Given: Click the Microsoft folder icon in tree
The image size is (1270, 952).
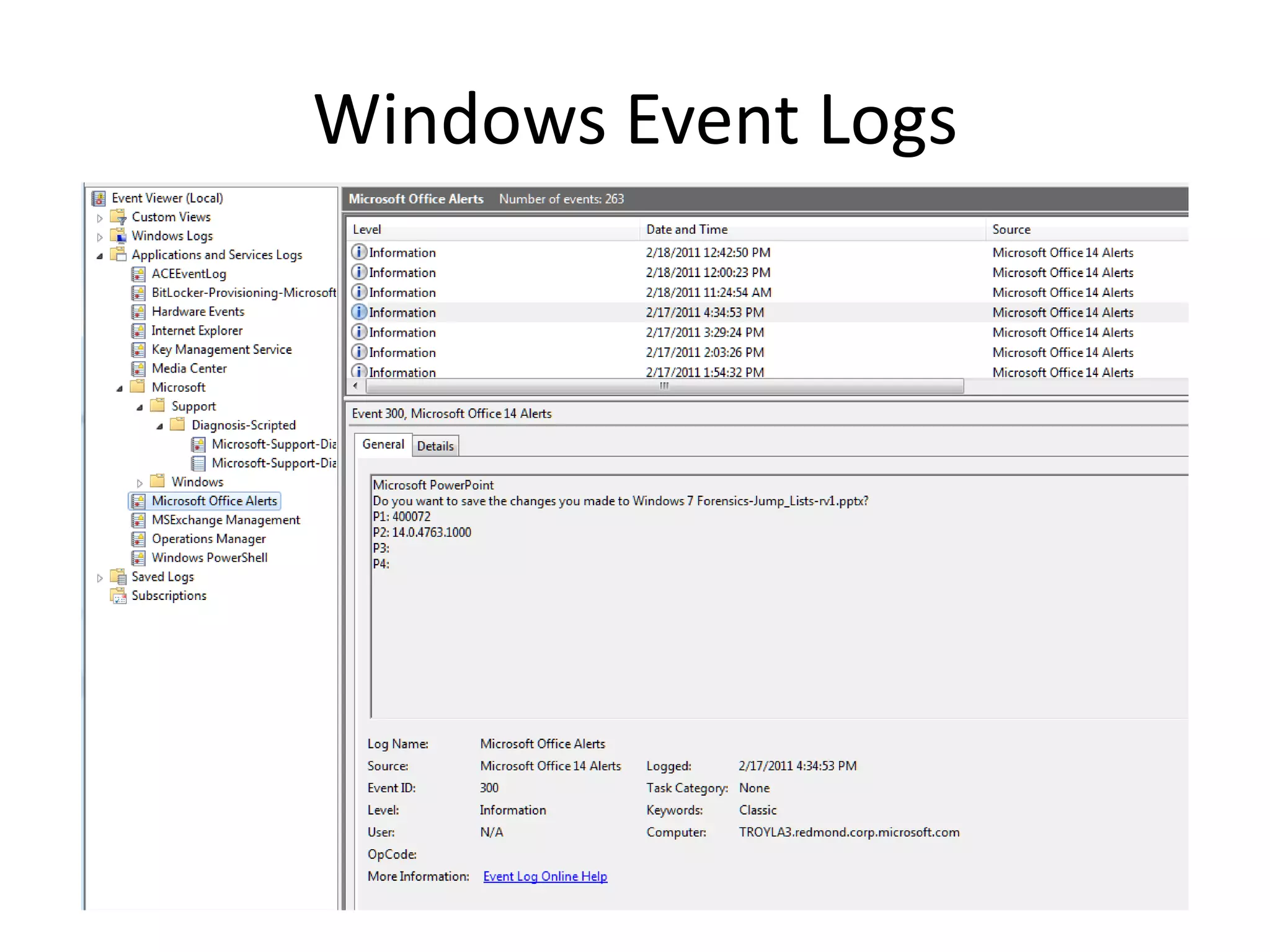Looking at the screenshot, I should 138,387.
